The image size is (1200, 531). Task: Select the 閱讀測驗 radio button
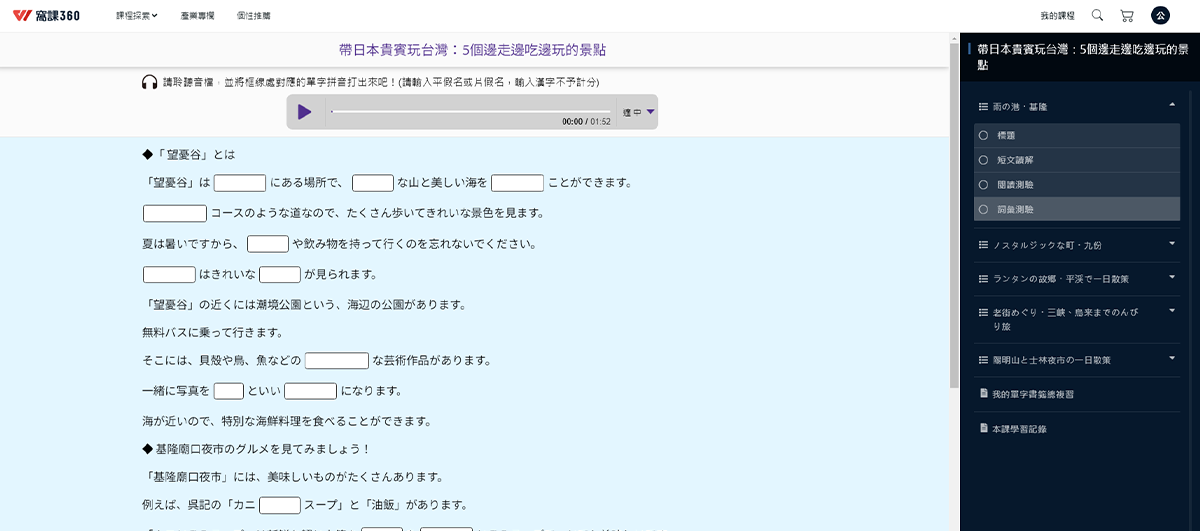984,185
